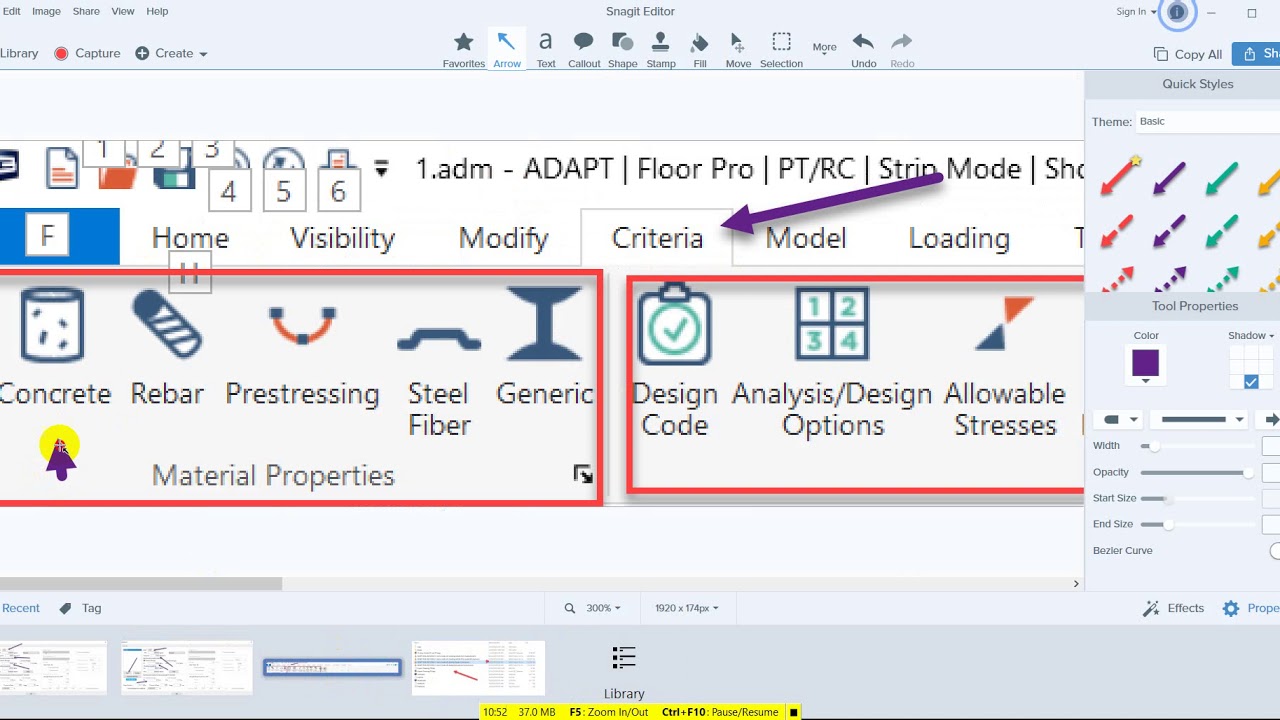Viewport: 1280px width, 720px height.
Task: Click the Effects magic wand icon
Action: 1151,608
